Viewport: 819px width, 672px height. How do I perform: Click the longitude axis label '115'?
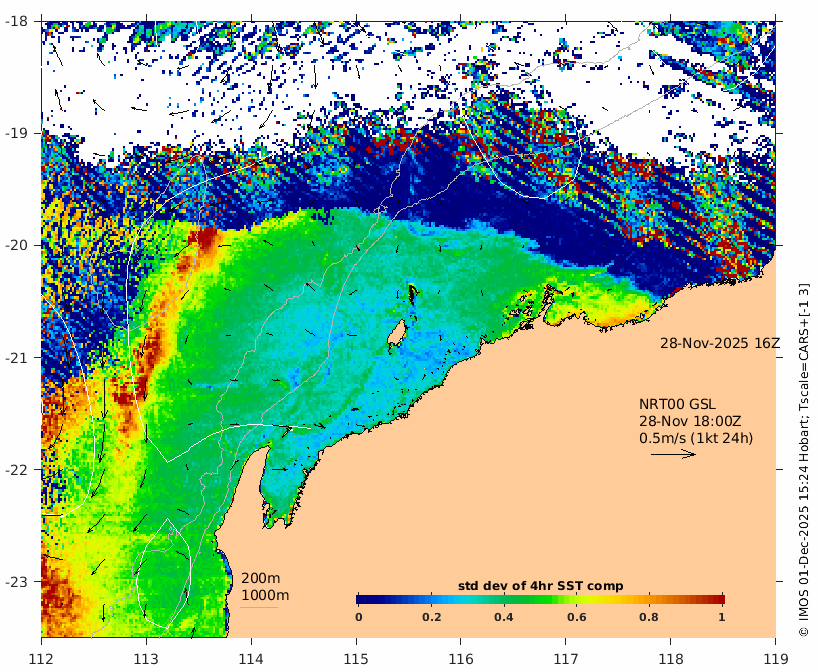click(x=356, y=658)
